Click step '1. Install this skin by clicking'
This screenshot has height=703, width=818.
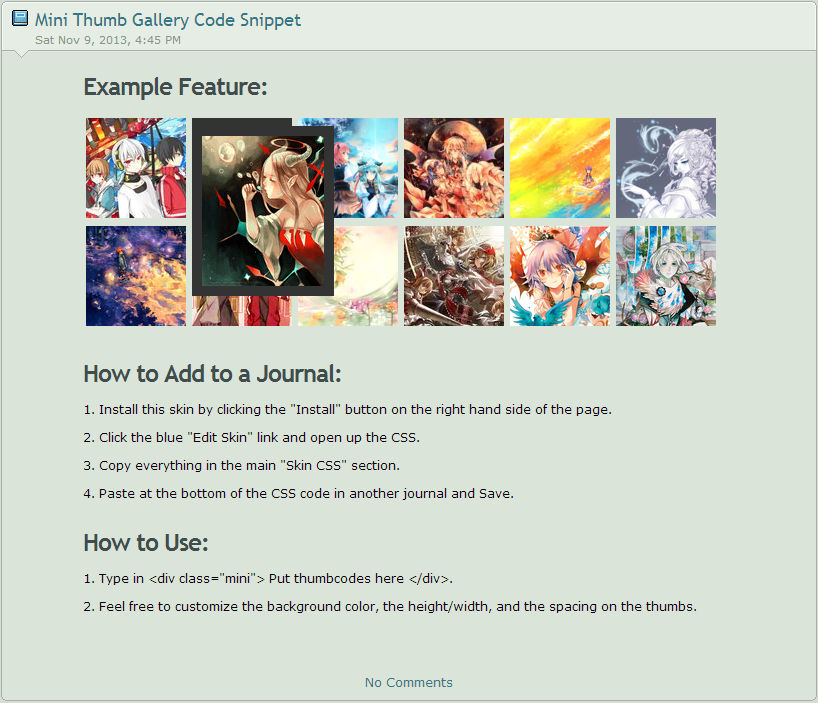347,409
